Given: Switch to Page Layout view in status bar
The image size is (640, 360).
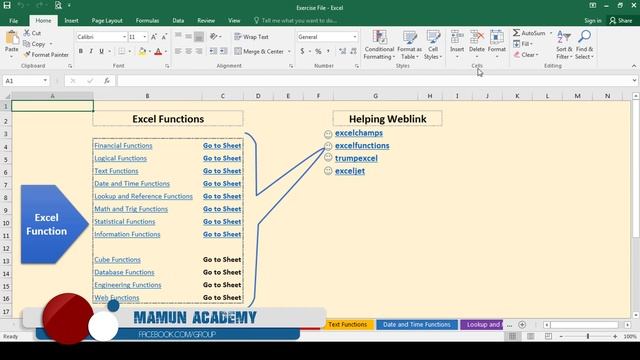Looking at the screenshot, I should [530, 336].
